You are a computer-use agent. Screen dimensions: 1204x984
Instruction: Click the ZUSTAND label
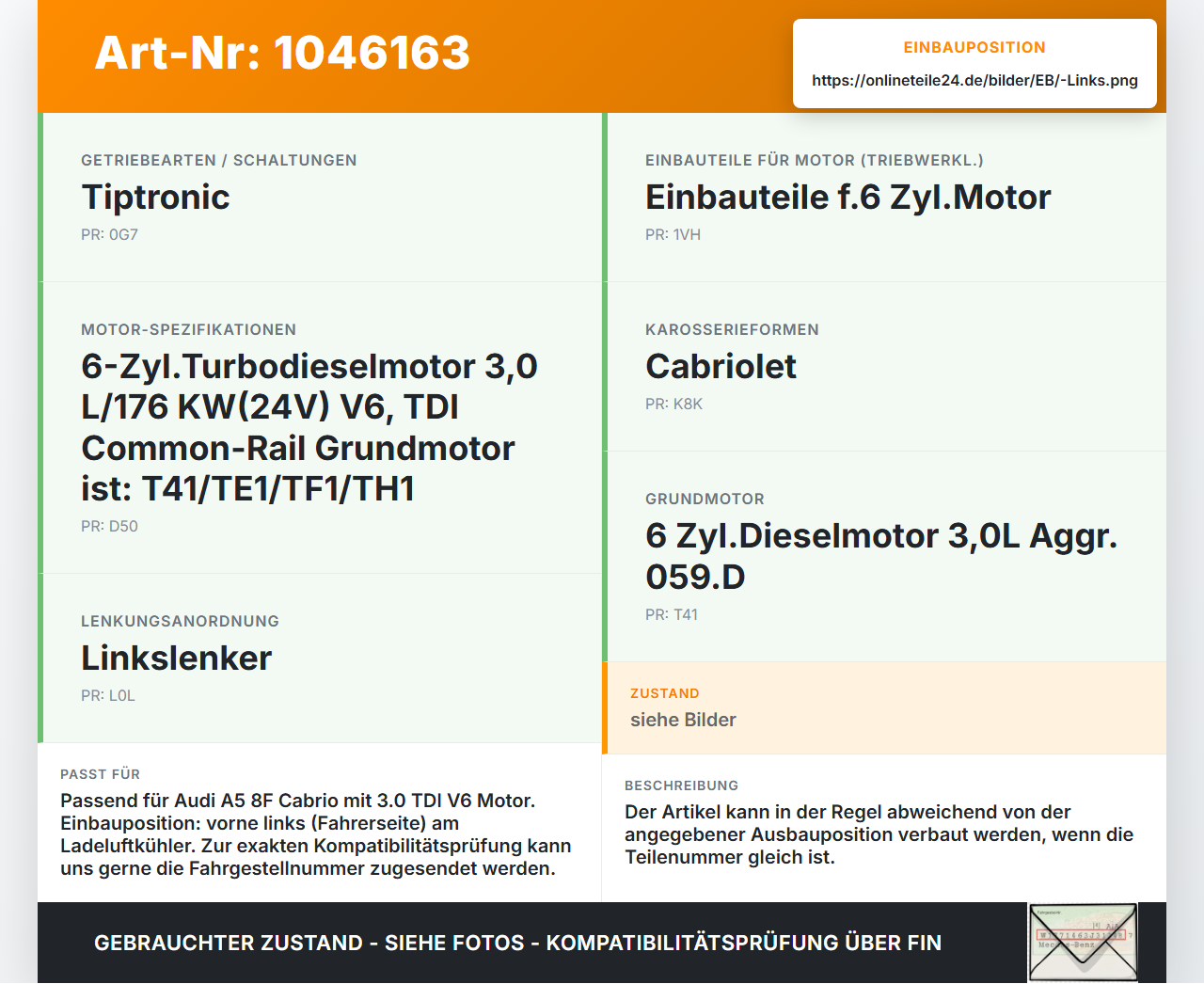click(665, 693)
